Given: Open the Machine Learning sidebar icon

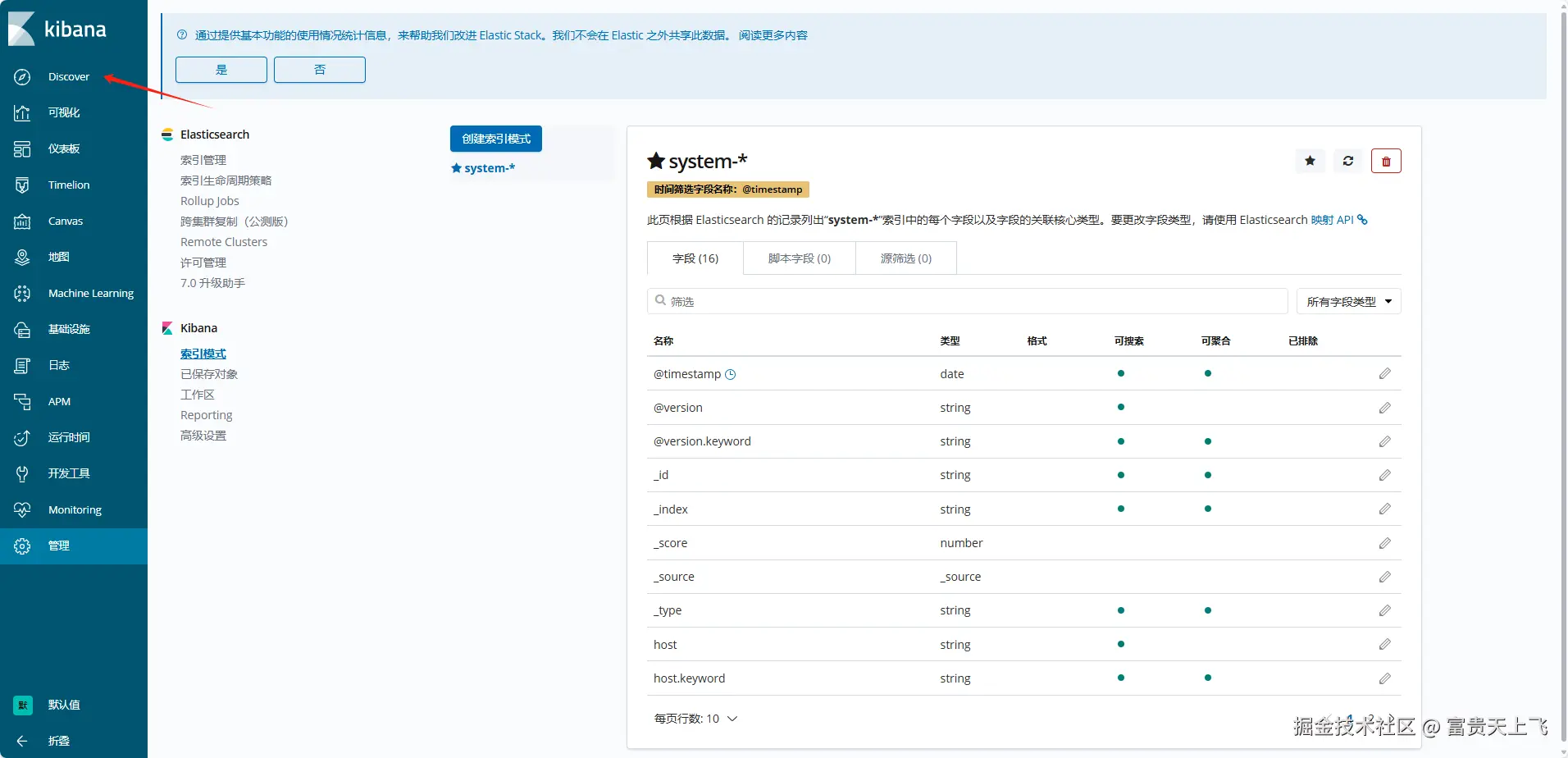Looking at the screenshot, I should [x=22, y=293].
